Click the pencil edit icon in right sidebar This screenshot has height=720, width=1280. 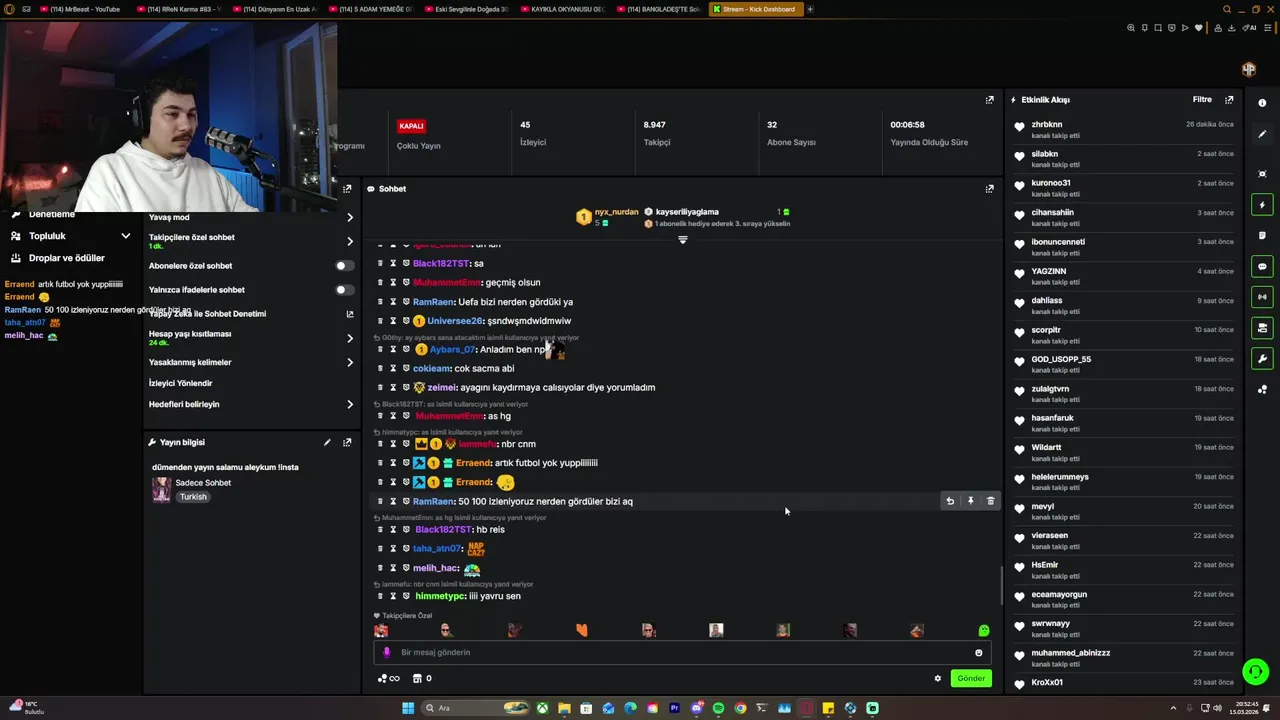click(x=1262, y=134)
